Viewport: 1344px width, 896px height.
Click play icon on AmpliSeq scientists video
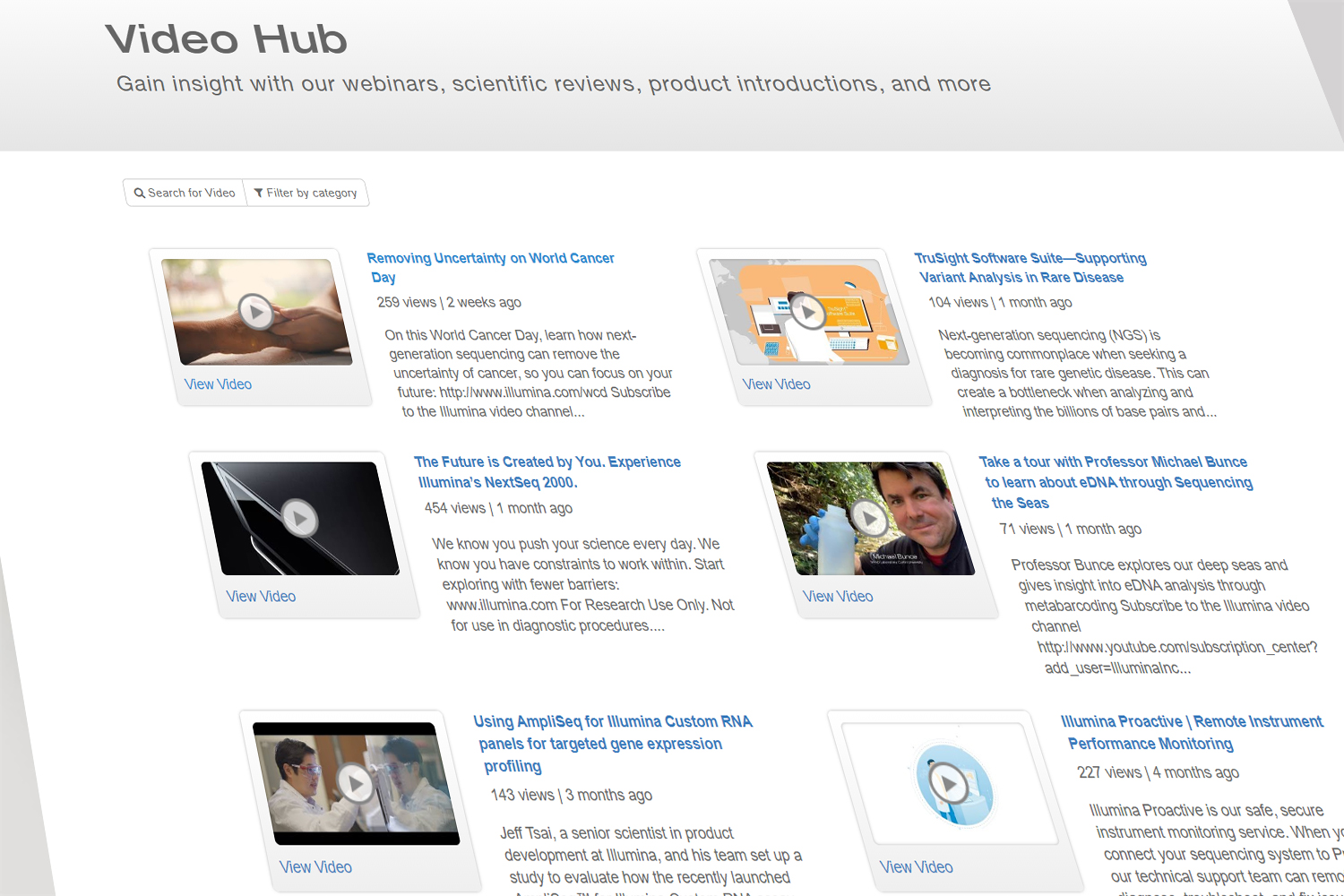[x=356, y=784]
